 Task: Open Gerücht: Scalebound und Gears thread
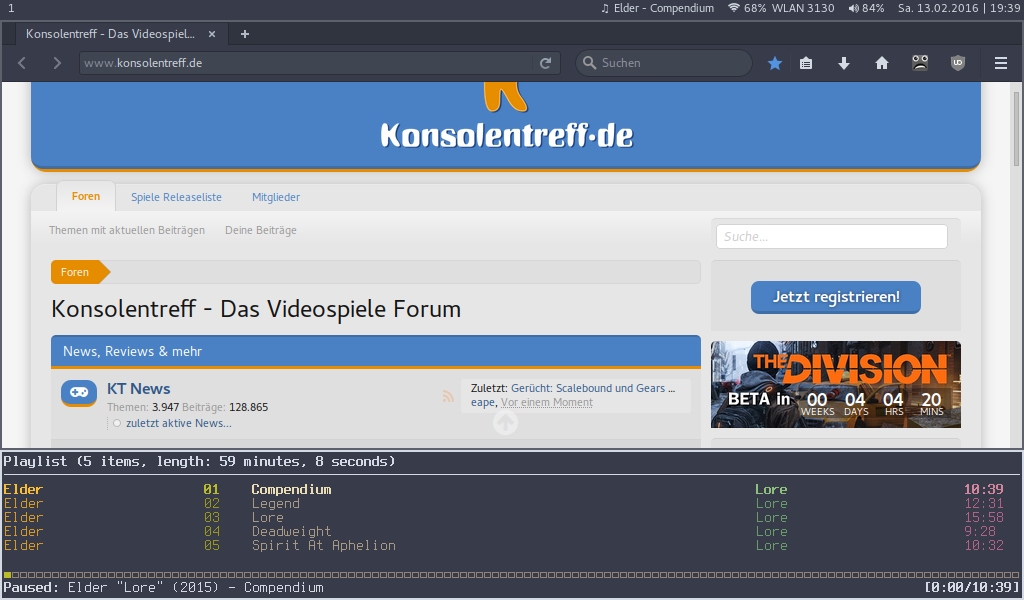pyautogui.click(x=593, y=388)
